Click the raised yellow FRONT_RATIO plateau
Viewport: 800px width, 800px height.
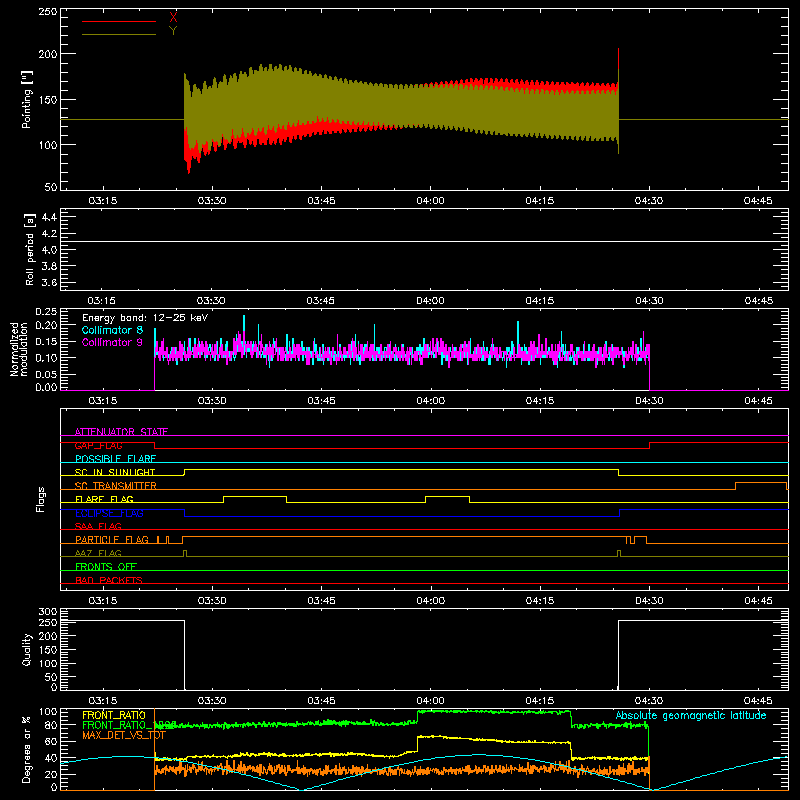(x=493, y=739)
